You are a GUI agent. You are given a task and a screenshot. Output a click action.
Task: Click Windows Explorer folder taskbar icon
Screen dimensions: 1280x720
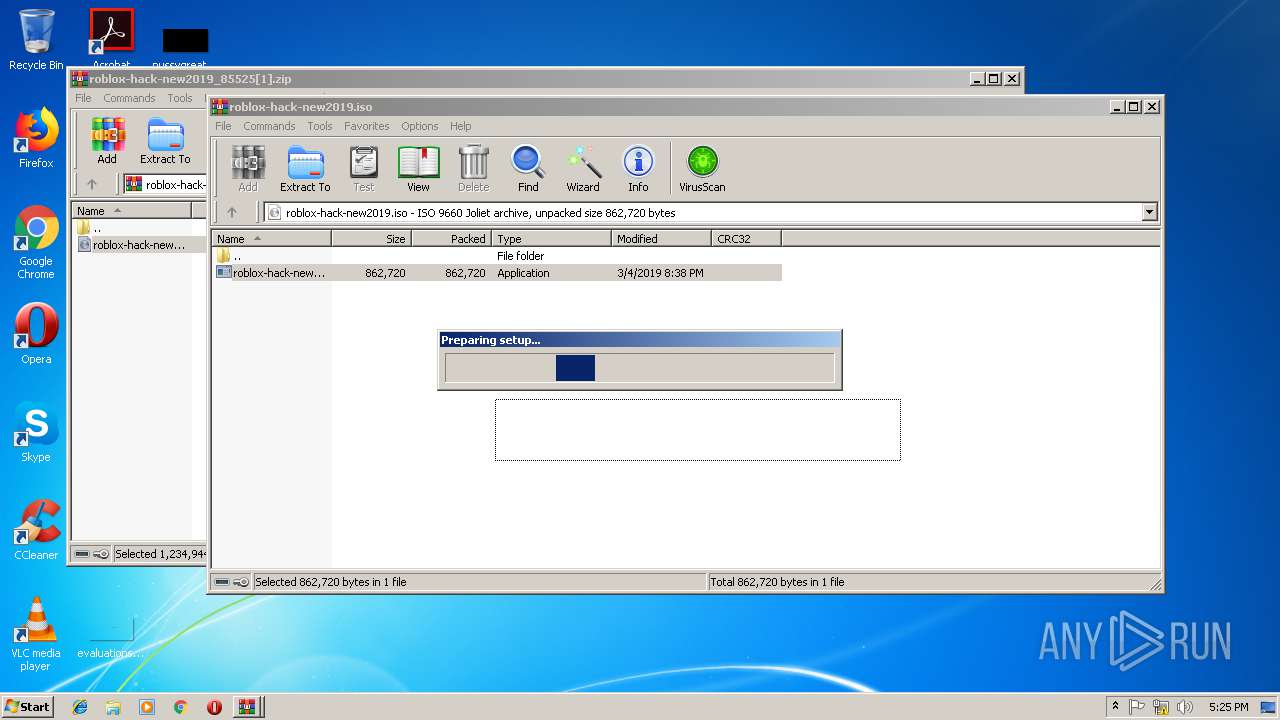113,707
